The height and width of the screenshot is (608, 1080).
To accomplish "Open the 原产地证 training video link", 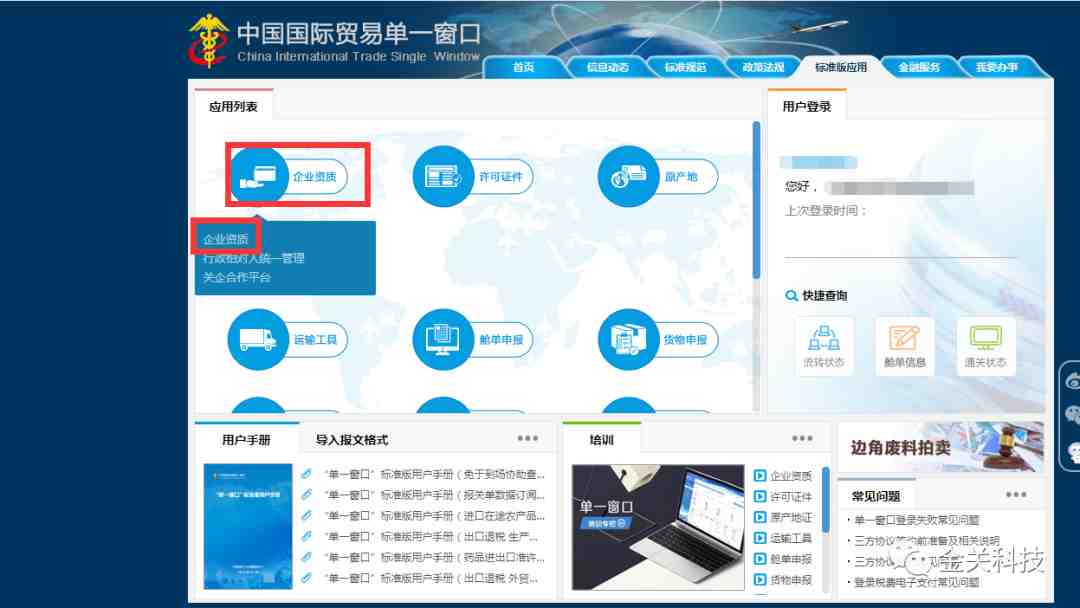I will [790, 517].
